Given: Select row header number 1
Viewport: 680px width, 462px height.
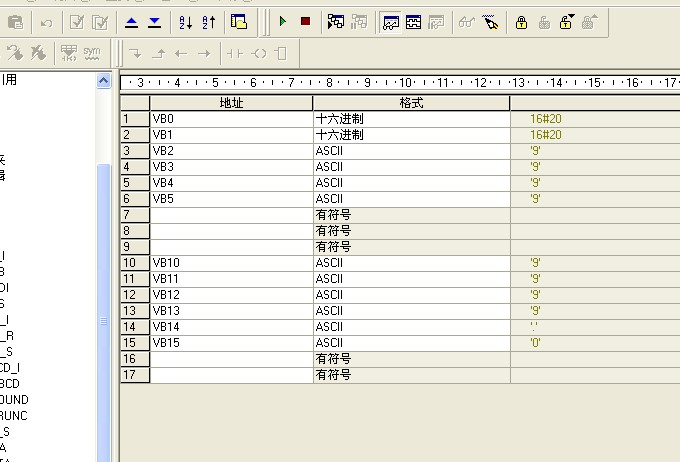Looking at the screenshot, I should coord(135,119).
